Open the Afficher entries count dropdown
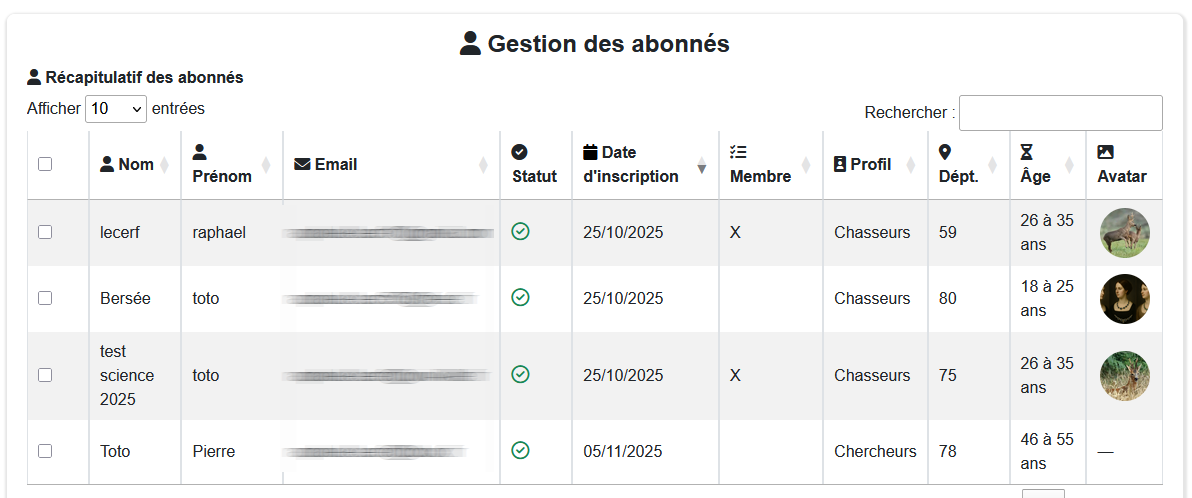 pyautogui.click(x=116, y=109)
